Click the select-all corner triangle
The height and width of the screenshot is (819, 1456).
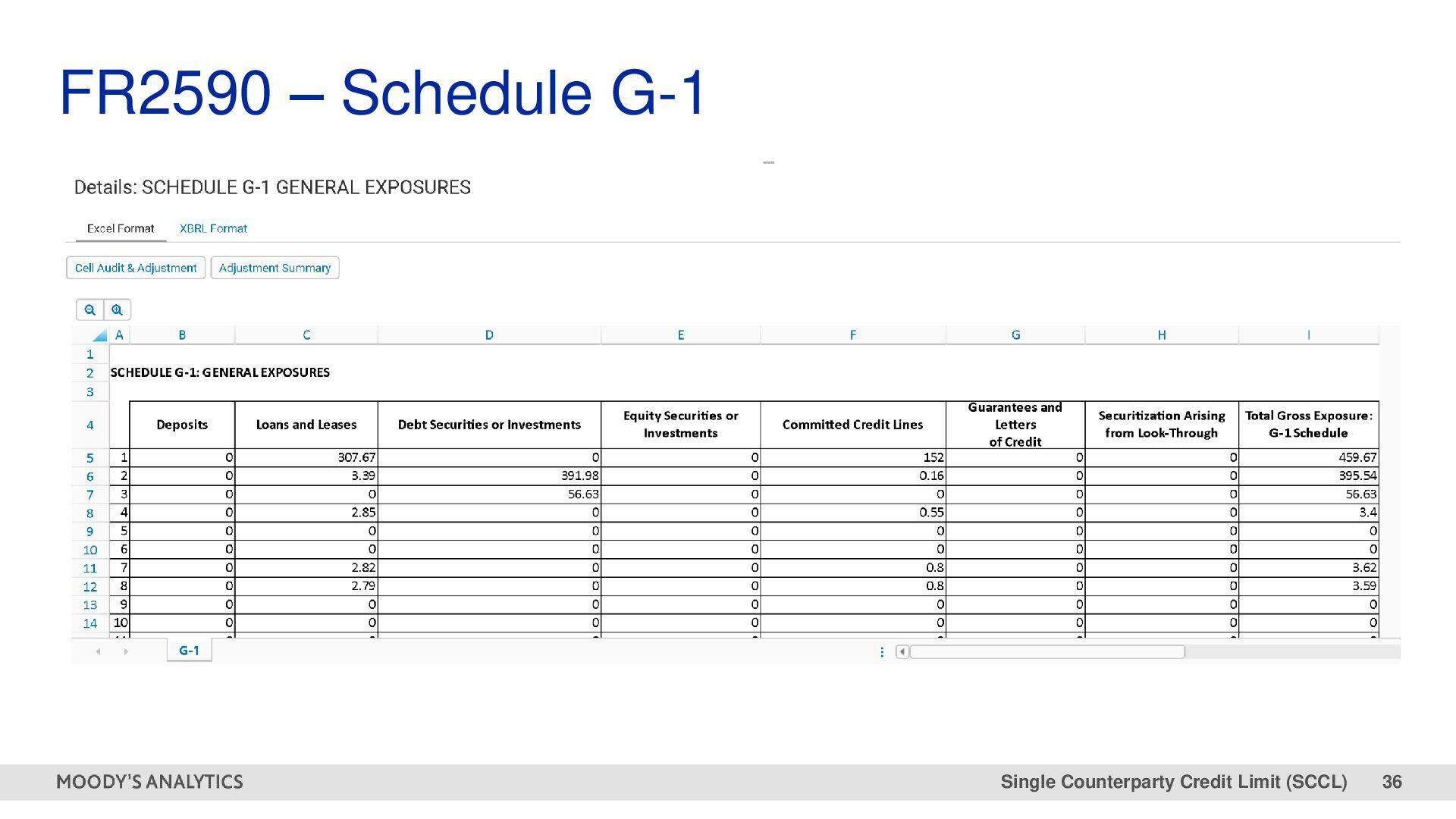(x=99, y=335)
